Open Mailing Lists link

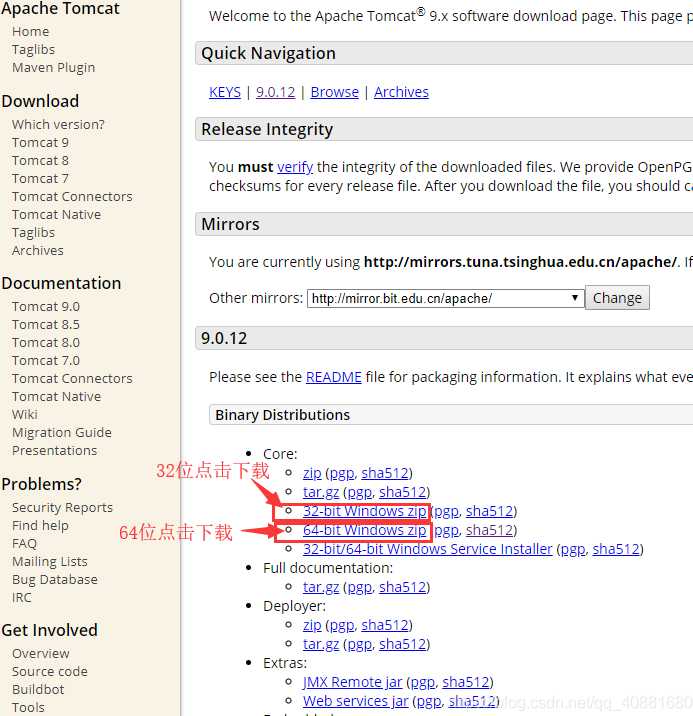pos(50,562)
